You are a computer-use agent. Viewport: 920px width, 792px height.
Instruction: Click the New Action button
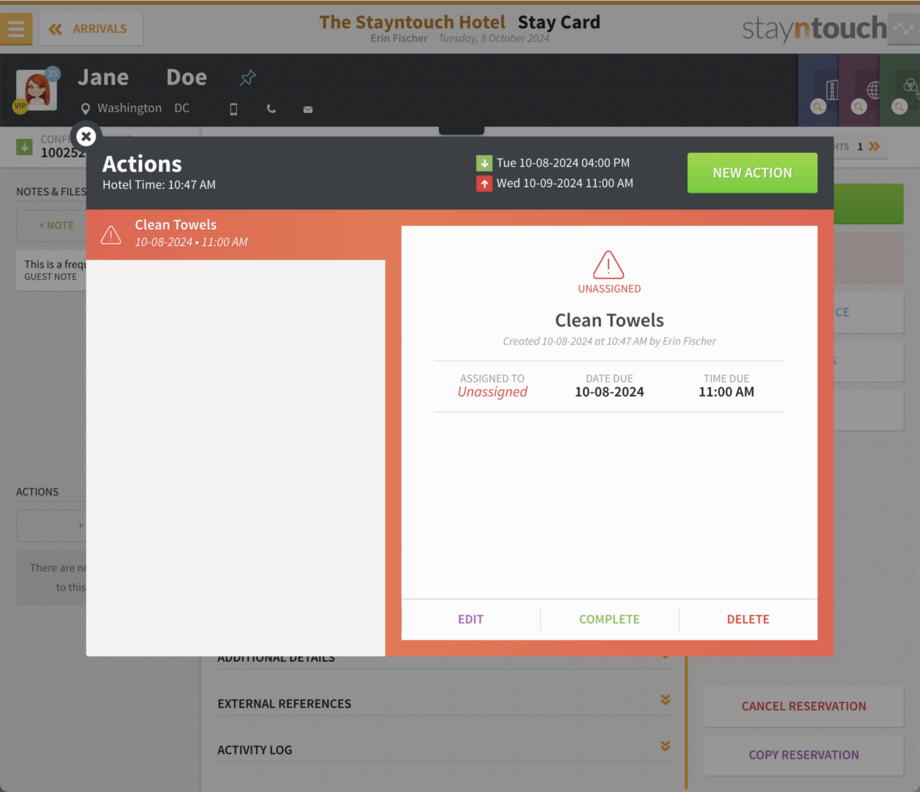point(752,173)
